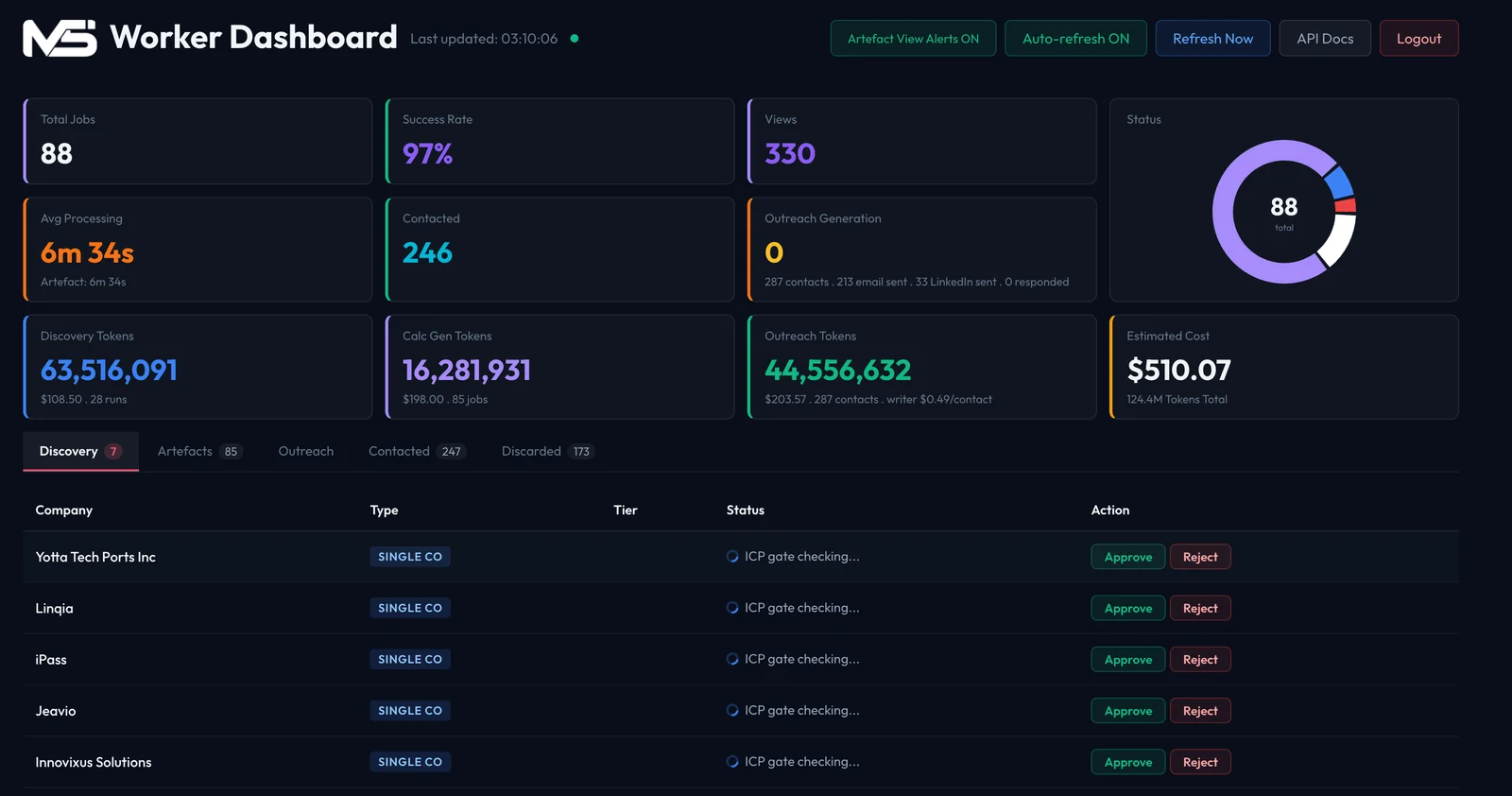This screenshot has height=796, width=1512.
Task: Open the Contacted tab
Action: (x=417, y=452)
